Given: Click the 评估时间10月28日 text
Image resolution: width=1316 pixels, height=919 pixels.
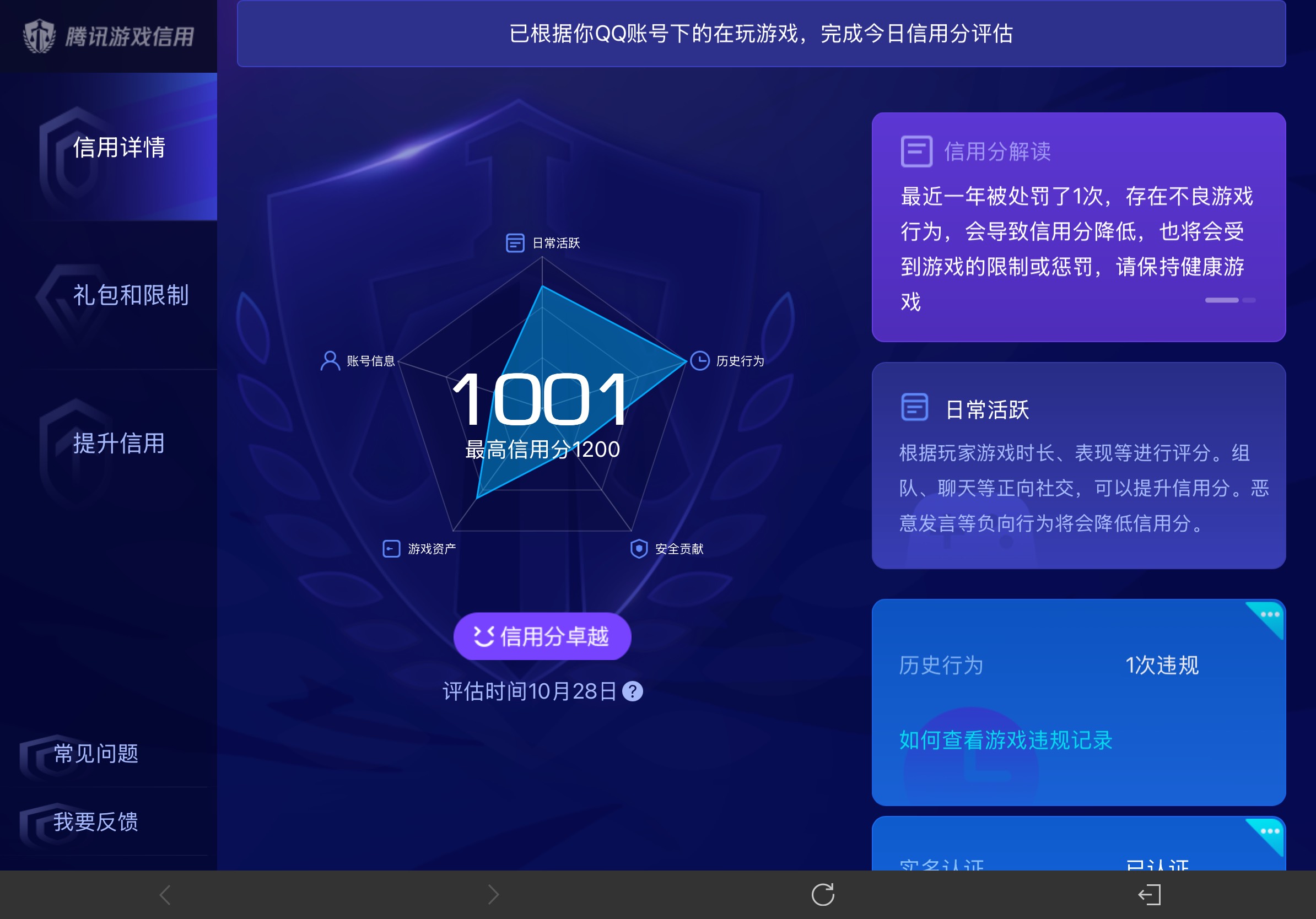Looking at the screenshot, I should pos(530,691).
